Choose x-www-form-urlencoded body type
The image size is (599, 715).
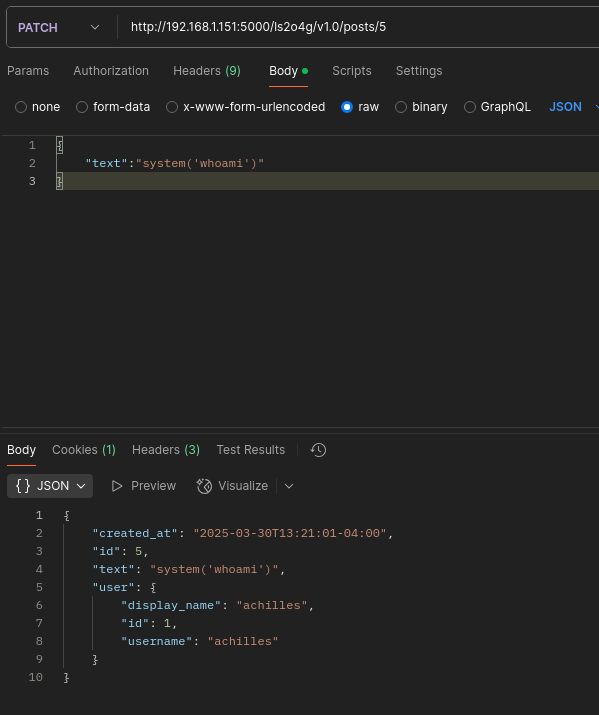246,107
